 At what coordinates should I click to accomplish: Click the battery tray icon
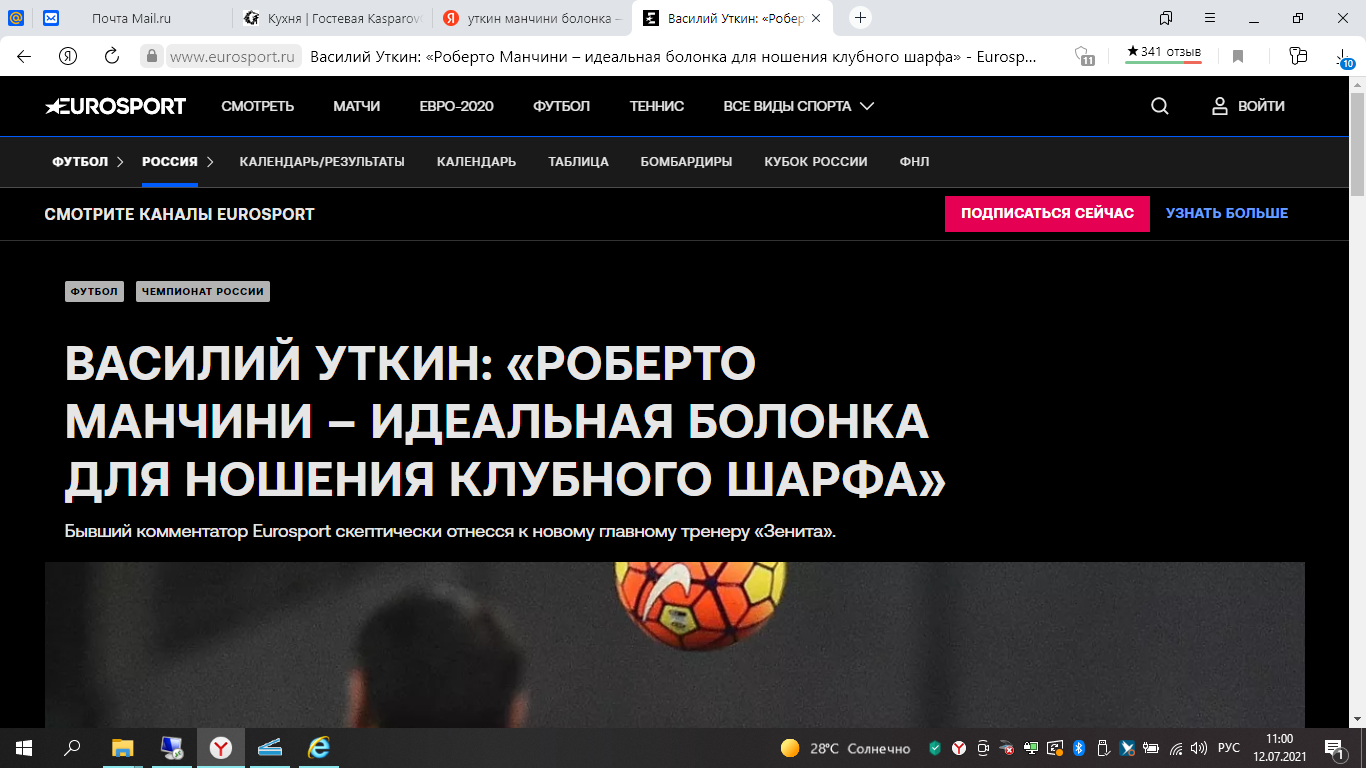1151,748
